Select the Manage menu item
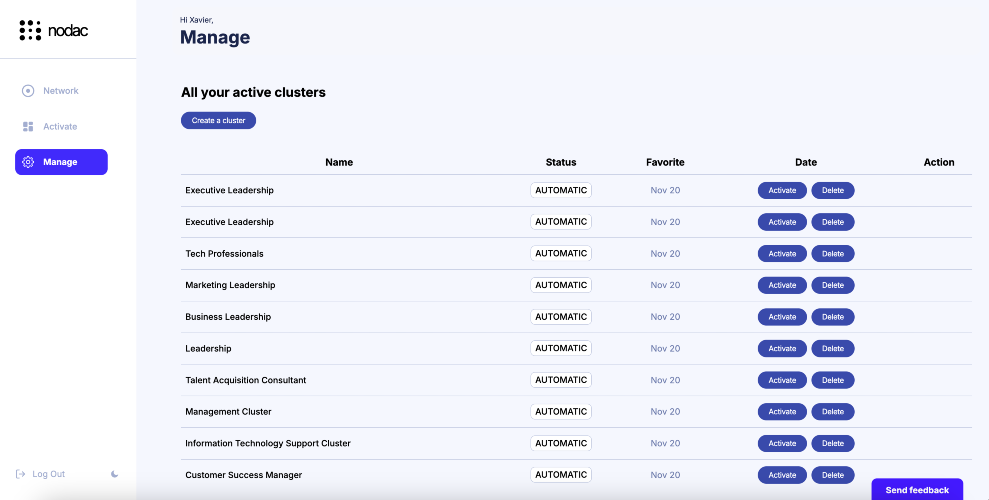 coord(61,162)
